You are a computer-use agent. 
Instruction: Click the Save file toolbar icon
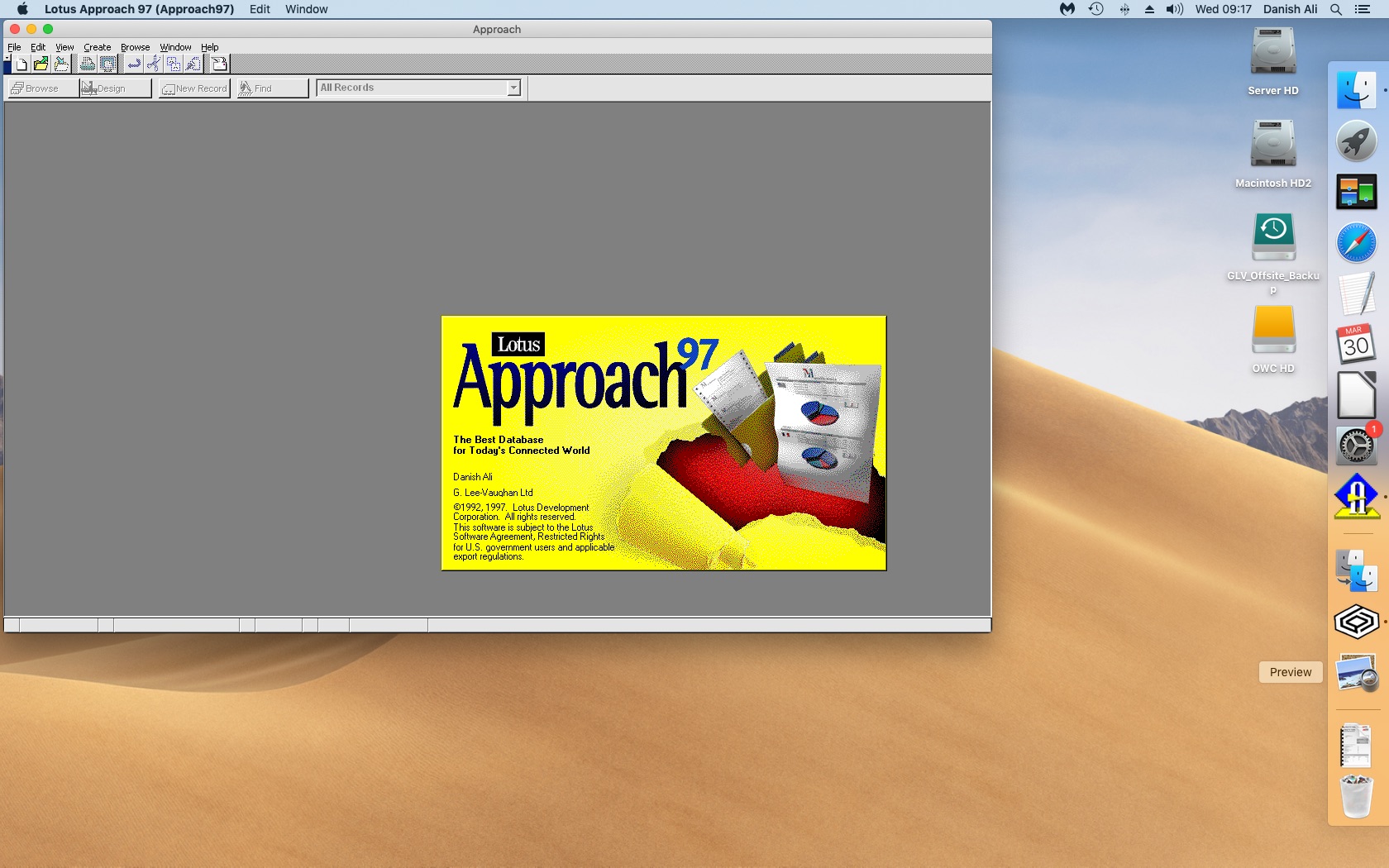[x=60, y=64]
